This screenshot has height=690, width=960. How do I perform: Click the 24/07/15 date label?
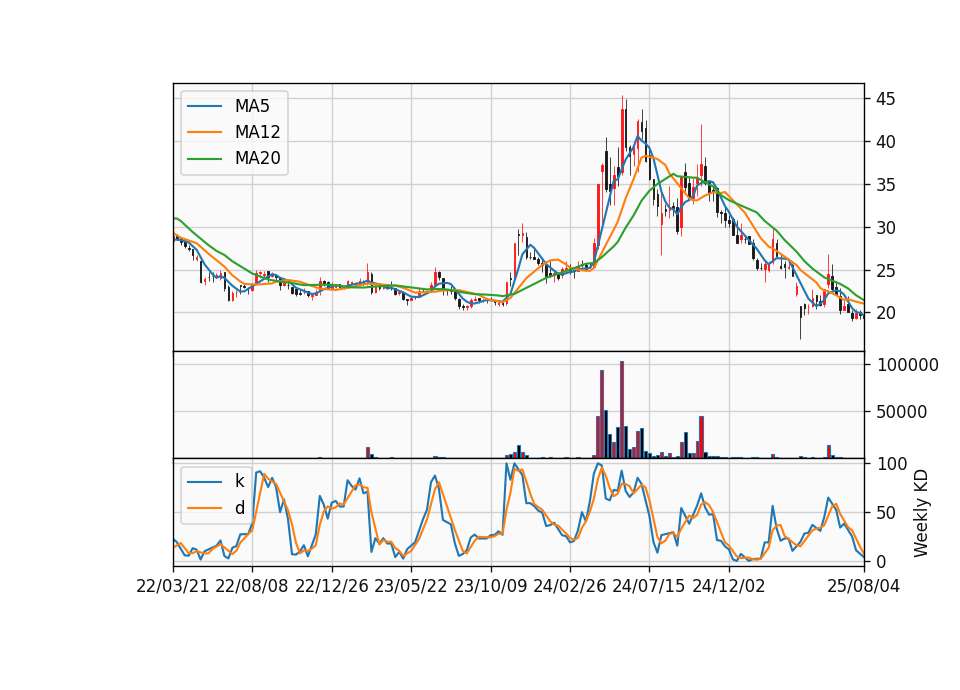(x=649, y=587)
